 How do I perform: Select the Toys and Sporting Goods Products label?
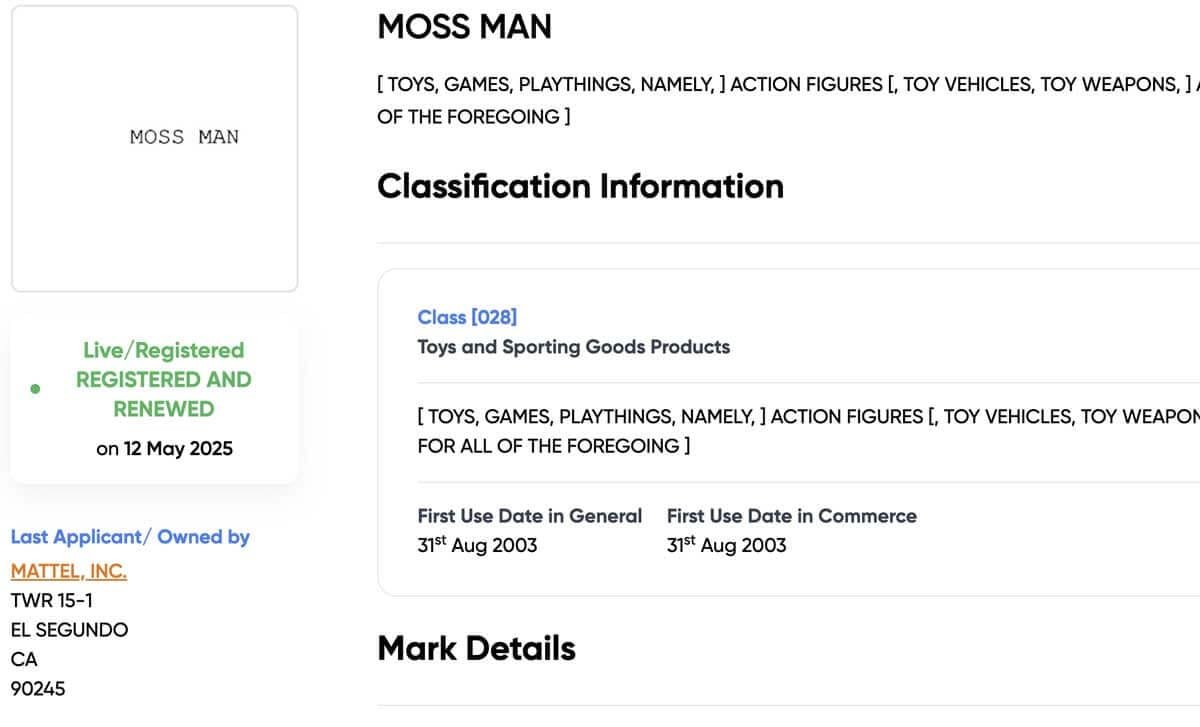[x=573, y=347]
